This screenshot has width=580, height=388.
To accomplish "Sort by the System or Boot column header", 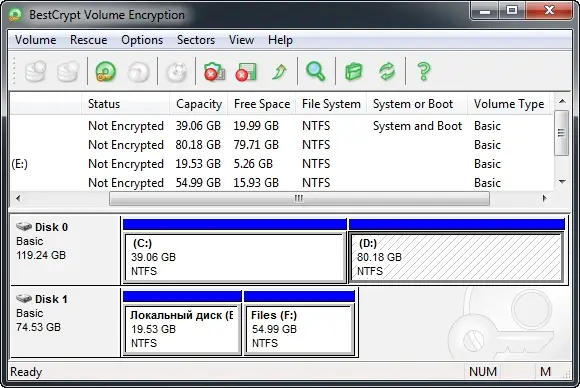I will 417,104.
